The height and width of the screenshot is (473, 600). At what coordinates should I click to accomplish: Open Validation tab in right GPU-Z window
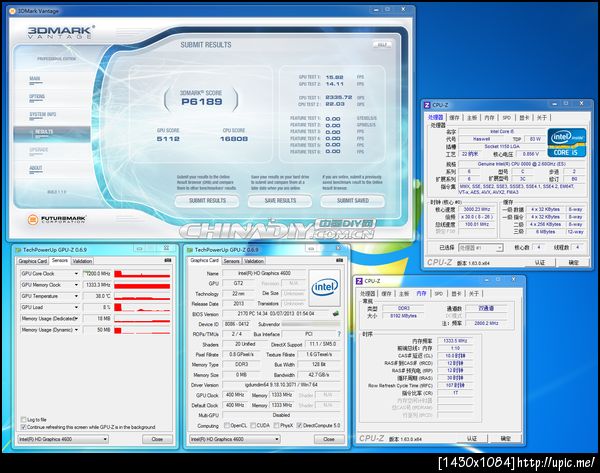coord(254,261)
